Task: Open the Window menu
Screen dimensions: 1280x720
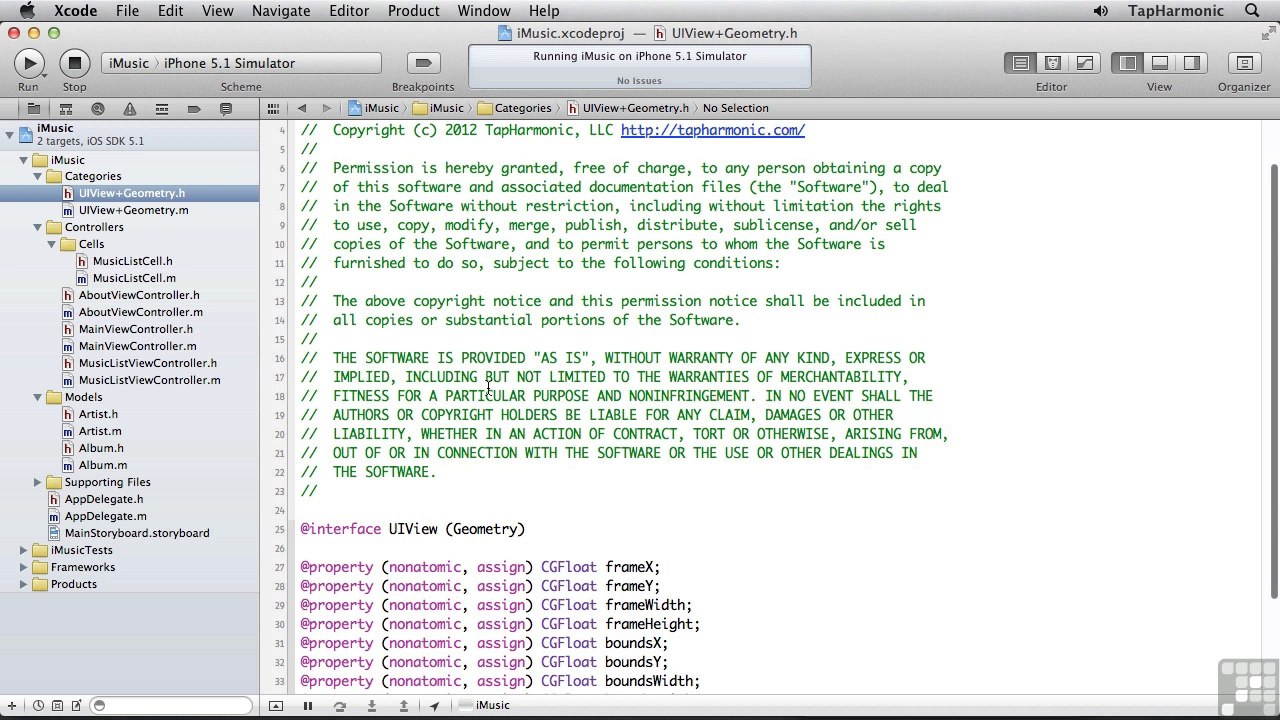Action: click(484, 11)
